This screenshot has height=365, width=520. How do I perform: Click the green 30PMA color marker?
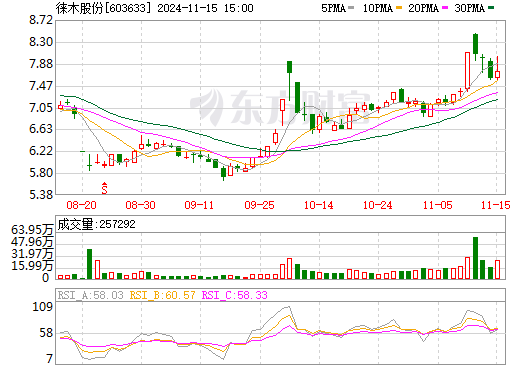(x=491, y=8)
